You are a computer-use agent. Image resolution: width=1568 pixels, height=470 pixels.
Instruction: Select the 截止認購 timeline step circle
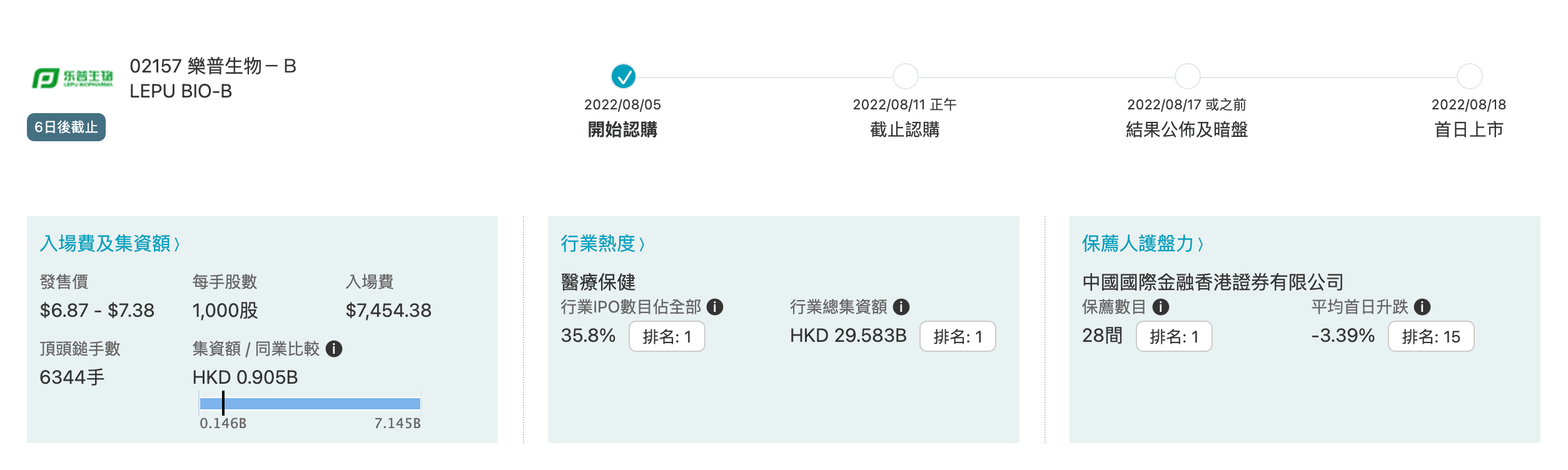[905, 77]
